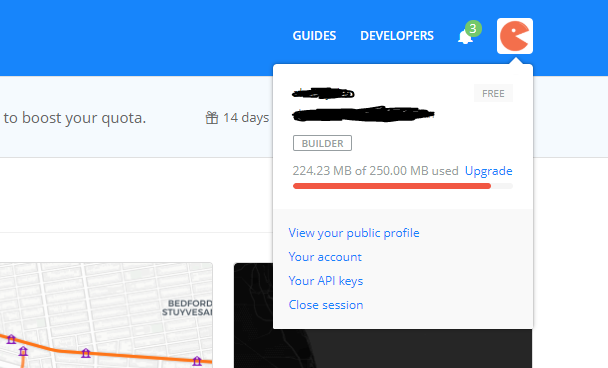Click the gift icon beside 14 days
608x368 pixels.
click(212, 117)
